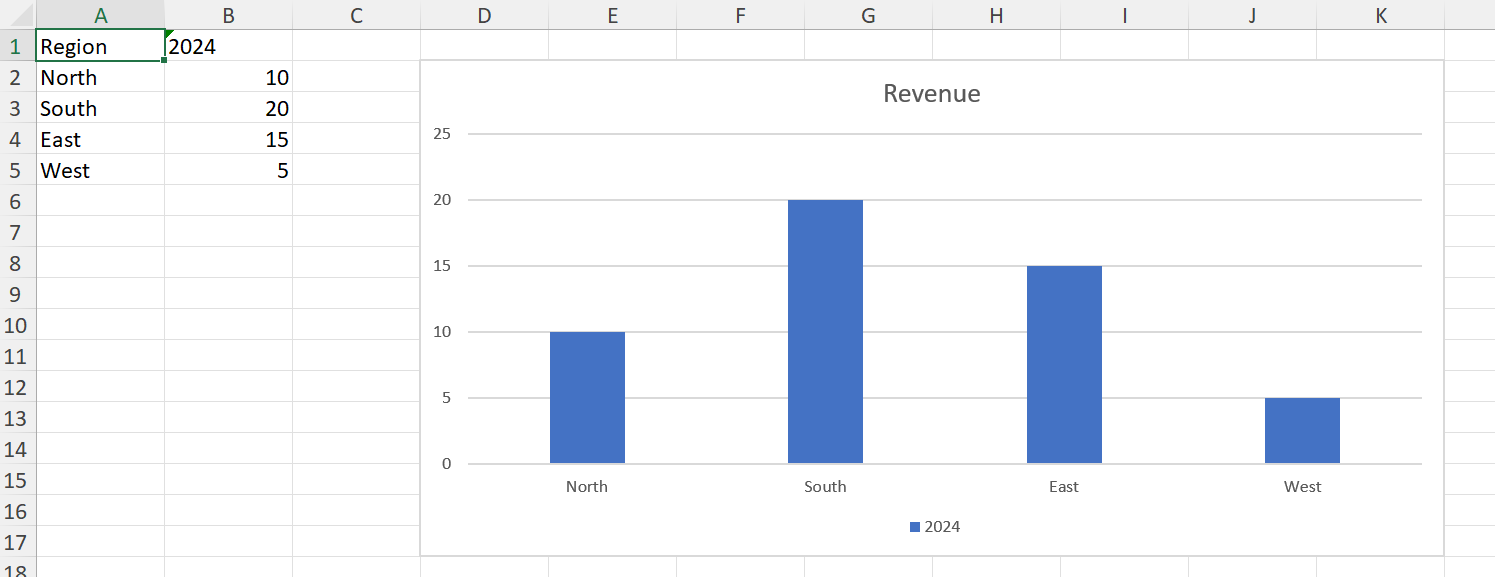Viewport: 1495px width, 577px height.
Task: Select column C header
Action: coord(356,15)
